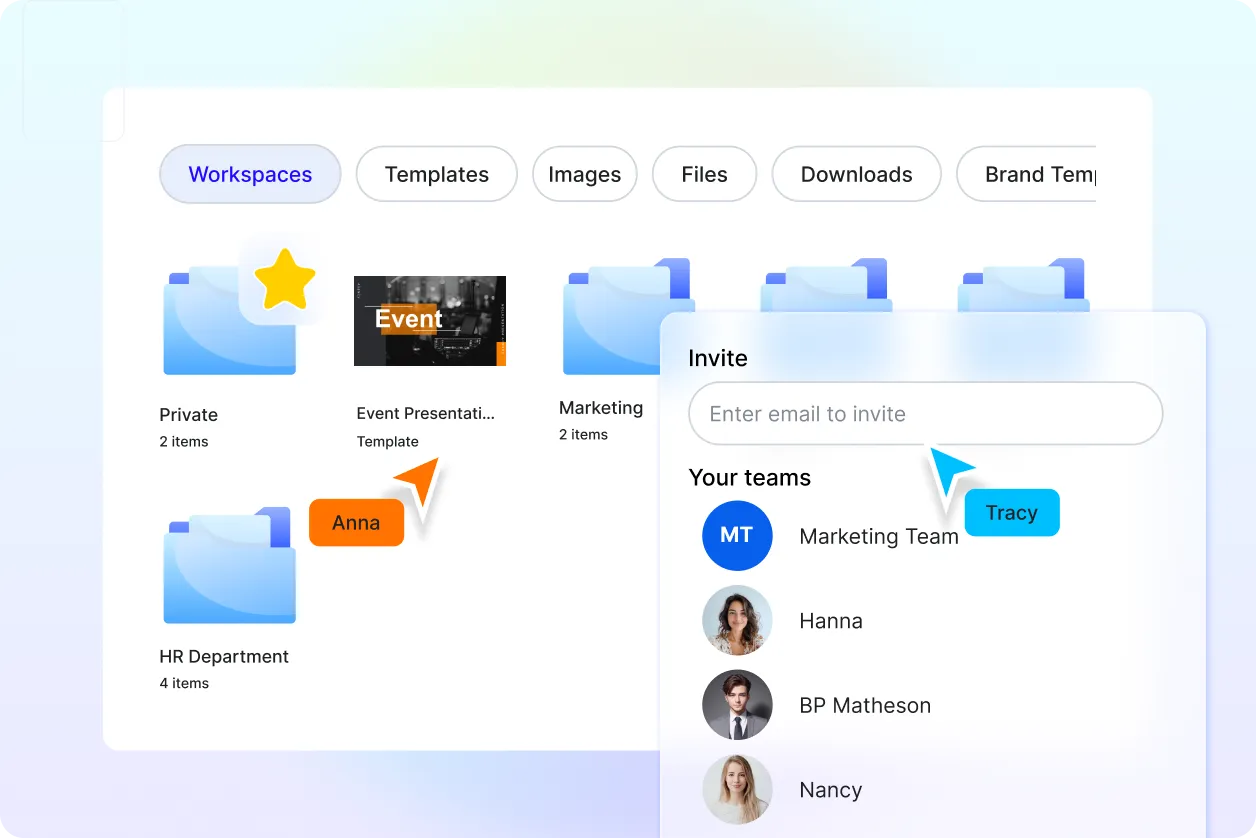
Task: Open the Images tab
Action: [584, 174]
